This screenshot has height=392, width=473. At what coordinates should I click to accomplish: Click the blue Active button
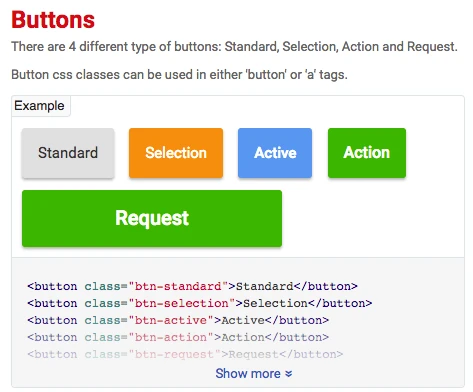click(275, 153)
